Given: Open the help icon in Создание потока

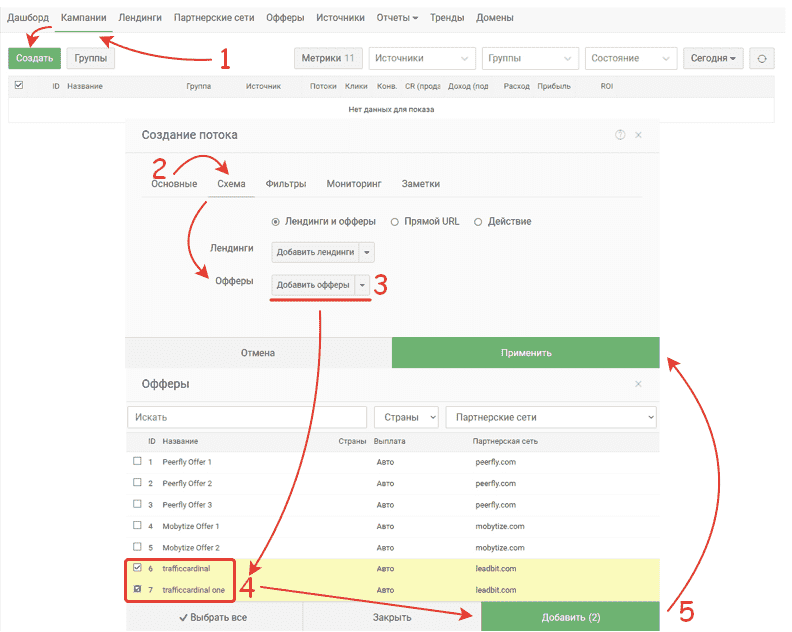Looking at the screenshot, I should click(620, 135).
